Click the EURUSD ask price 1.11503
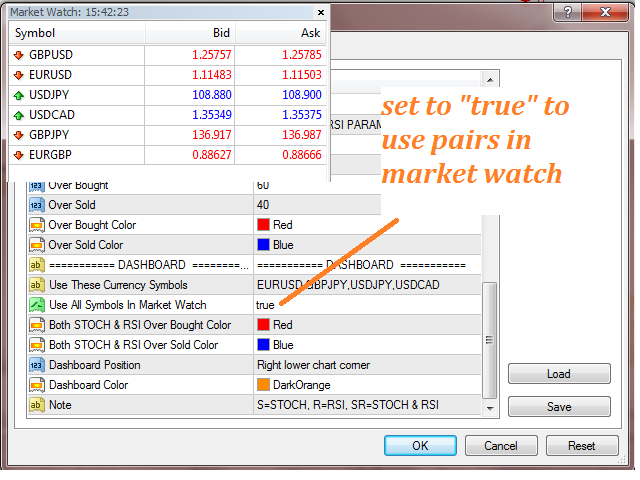Screen dimensions: 640x480 [302, 75]
